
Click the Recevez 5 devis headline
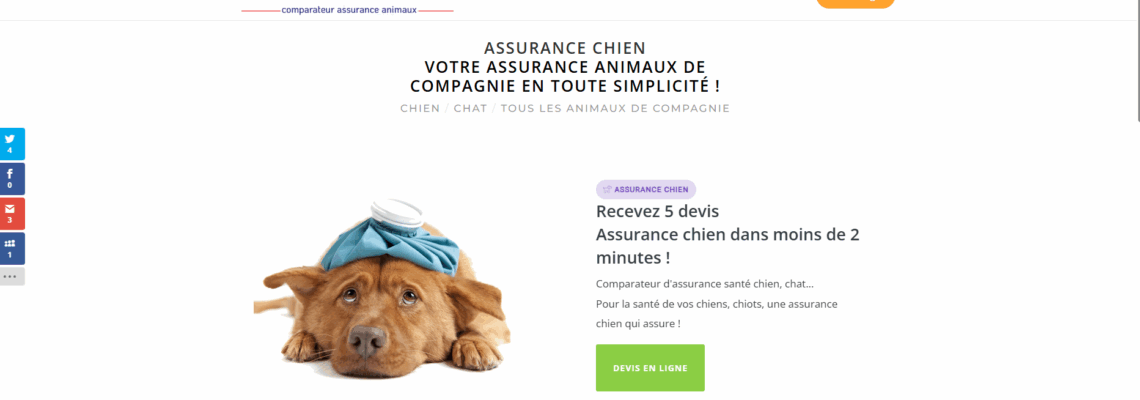tap(657, 212)
